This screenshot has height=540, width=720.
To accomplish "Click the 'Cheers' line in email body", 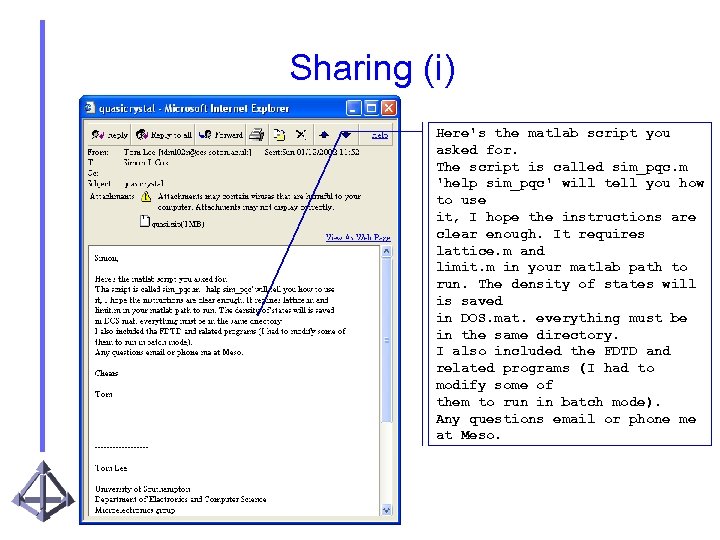I will point(107,373).
